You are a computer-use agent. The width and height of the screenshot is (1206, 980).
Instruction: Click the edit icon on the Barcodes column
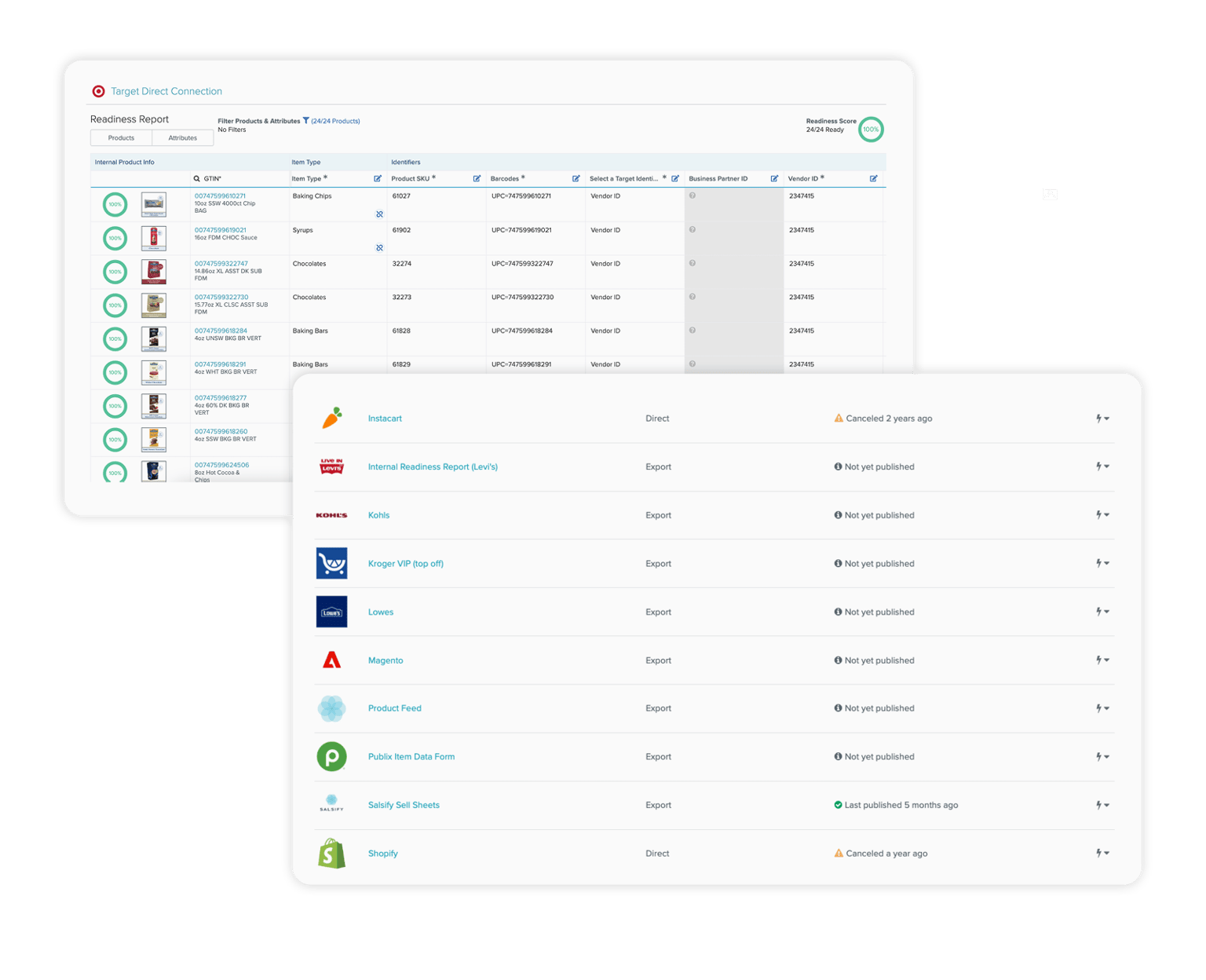pyautogui.click(x=577, y=178)
